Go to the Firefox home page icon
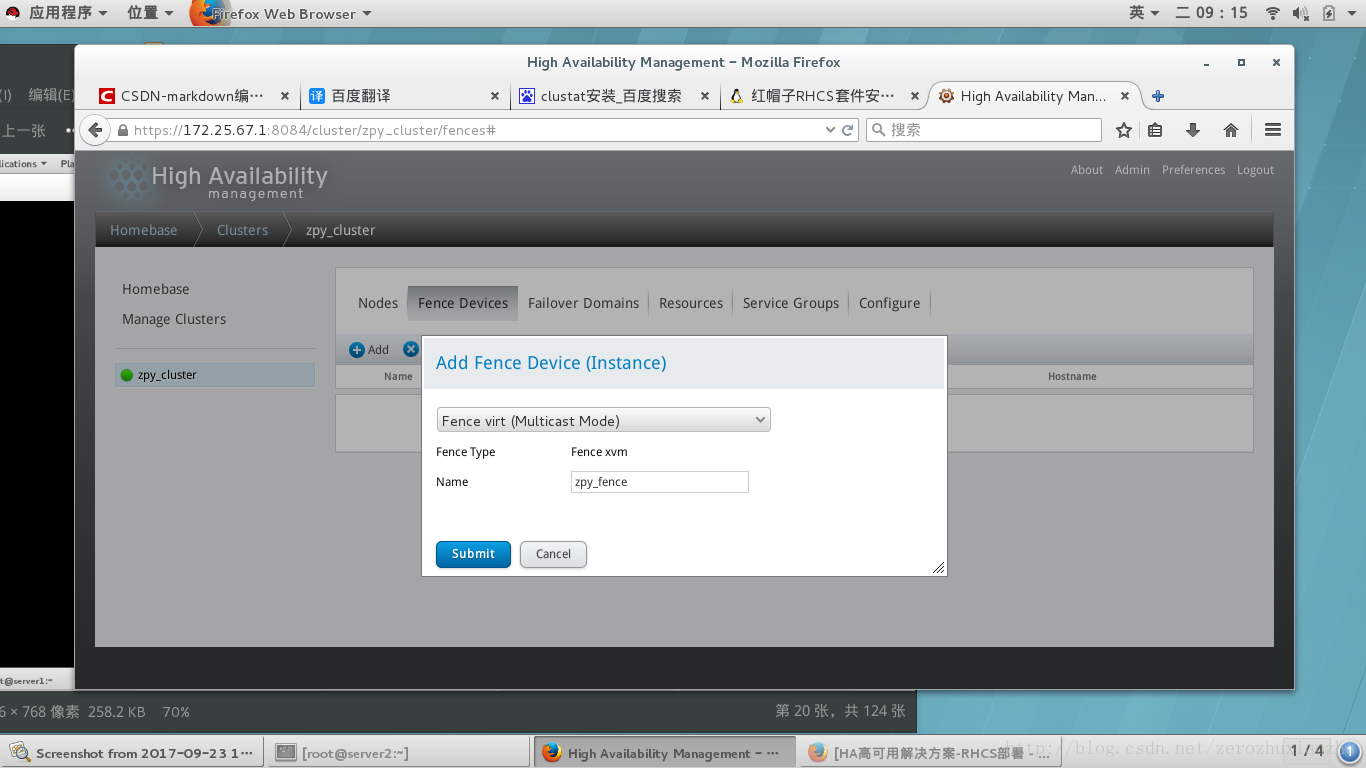1366x768 pixels. tap(1231, 130)
